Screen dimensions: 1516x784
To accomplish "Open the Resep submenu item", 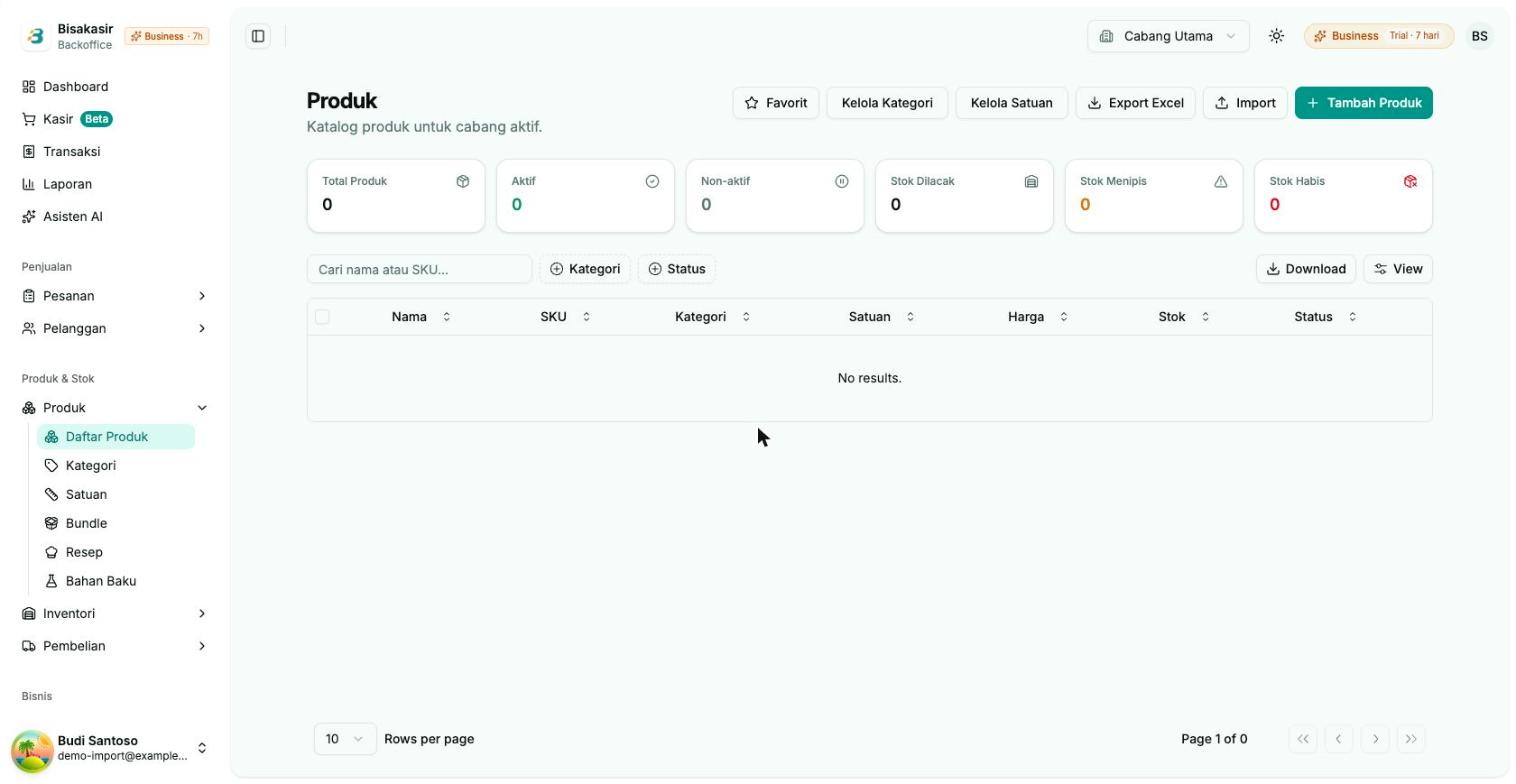I will [116, 553].
